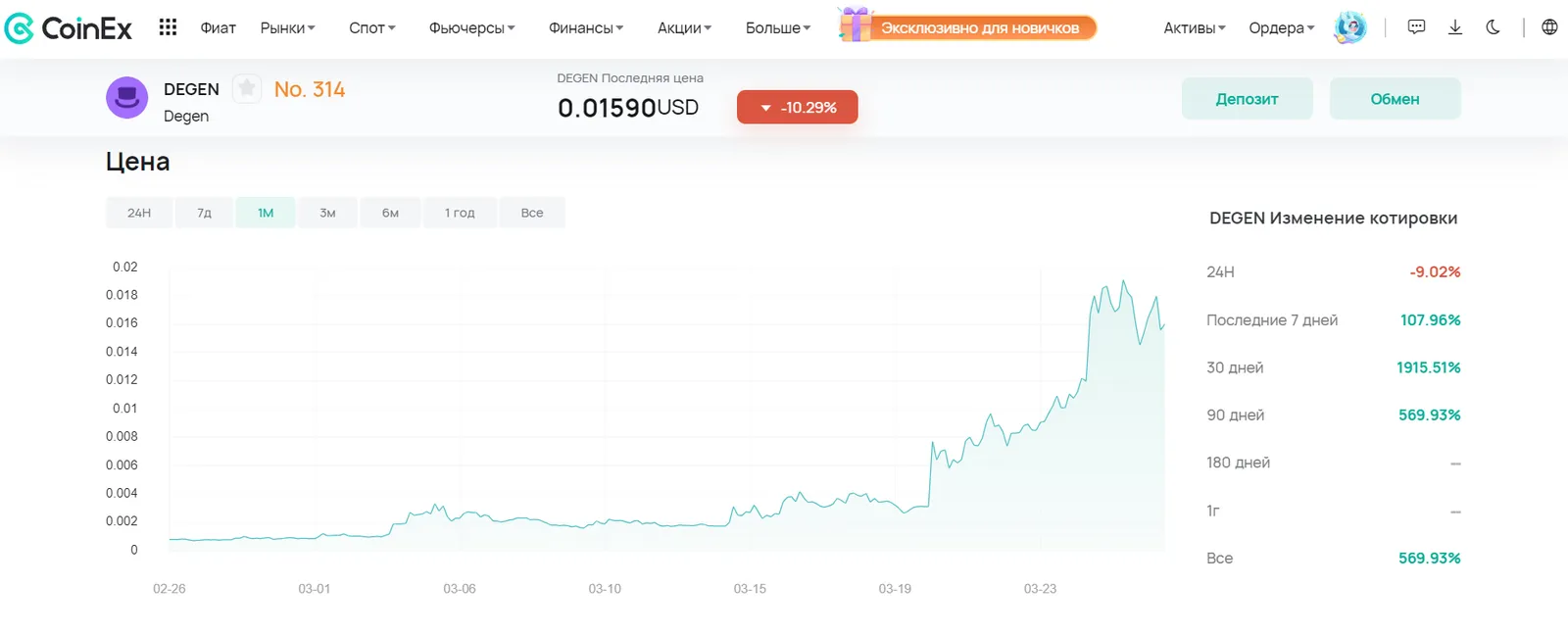Select the 7д chart range tab
This screenshot has width=1568, height=634.
coord(204,213)
